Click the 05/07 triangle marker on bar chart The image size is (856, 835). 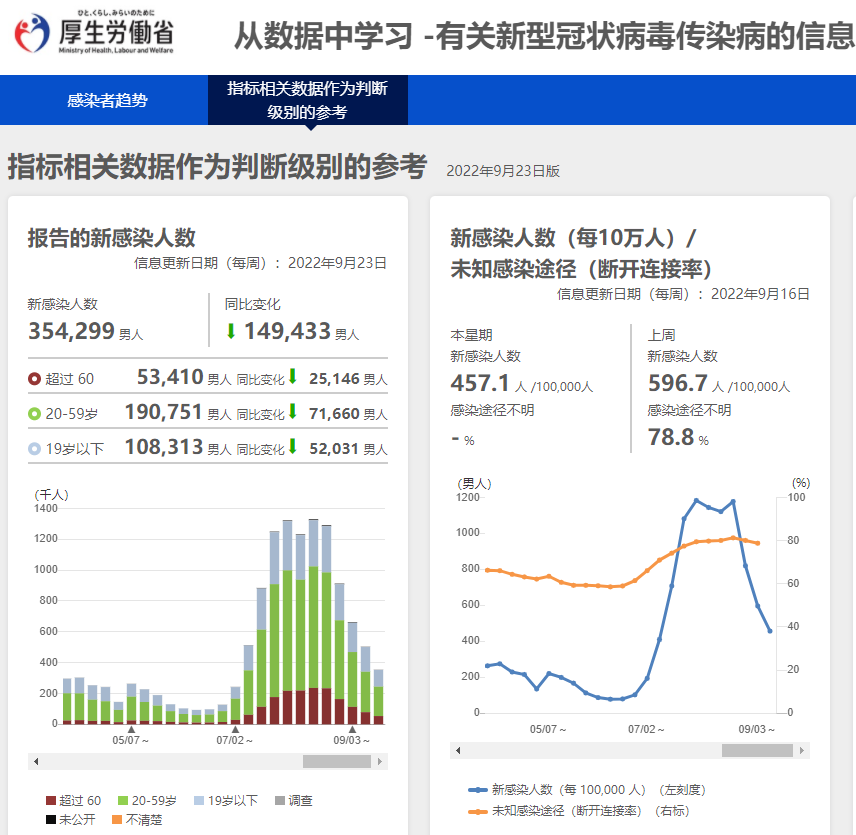tap(131, 730)
